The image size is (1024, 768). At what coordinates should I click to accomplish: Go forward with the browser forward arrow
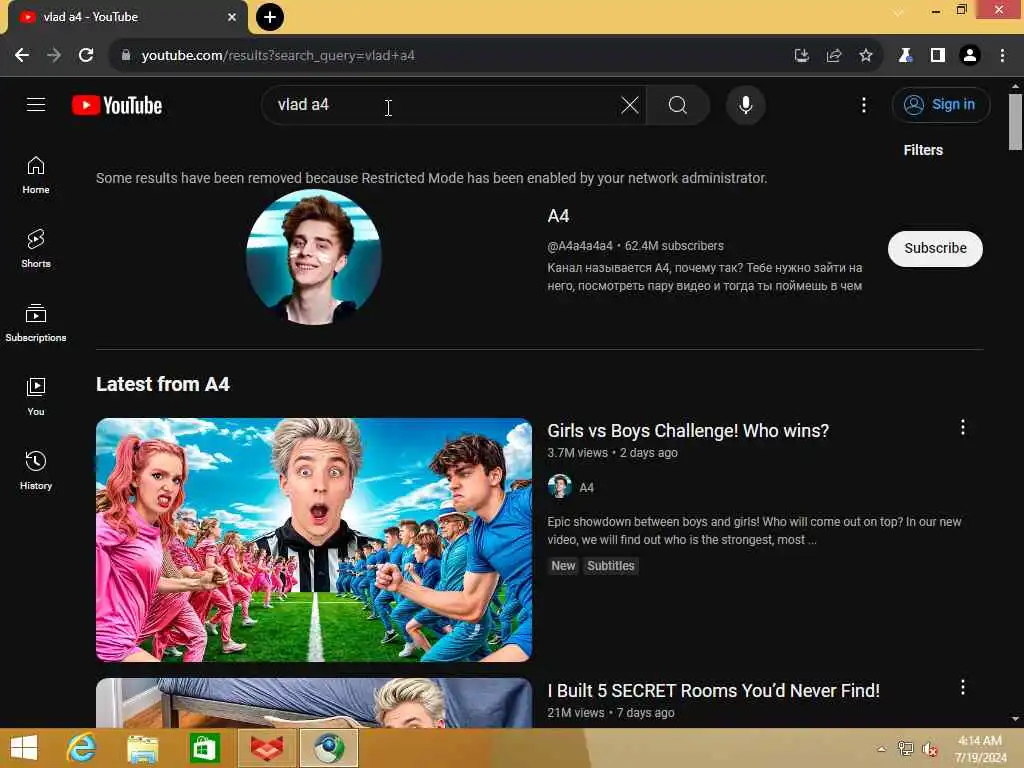[54, 56]
